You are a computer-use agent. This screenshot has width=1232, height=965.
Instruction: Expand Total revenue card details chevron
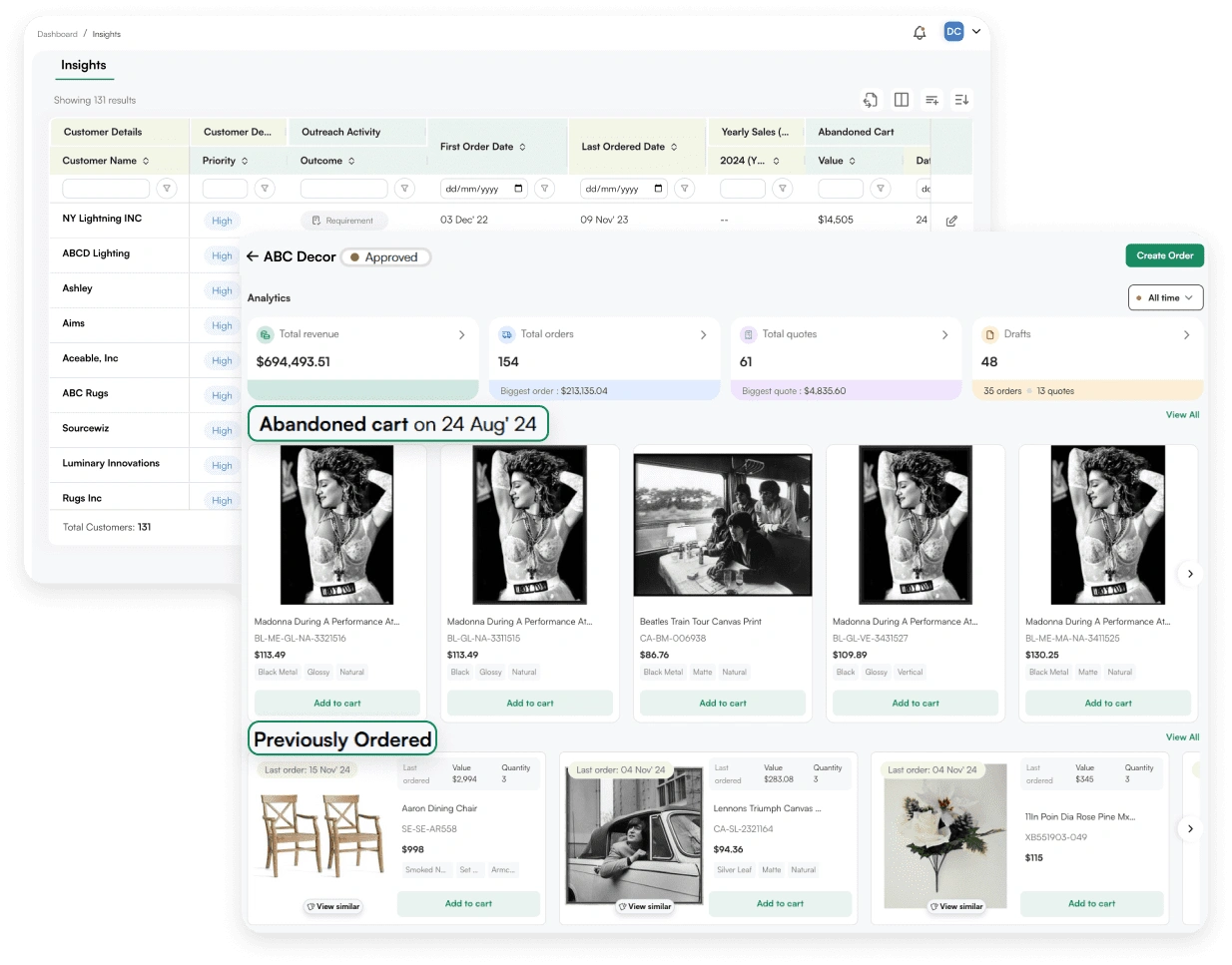point(460,334)
